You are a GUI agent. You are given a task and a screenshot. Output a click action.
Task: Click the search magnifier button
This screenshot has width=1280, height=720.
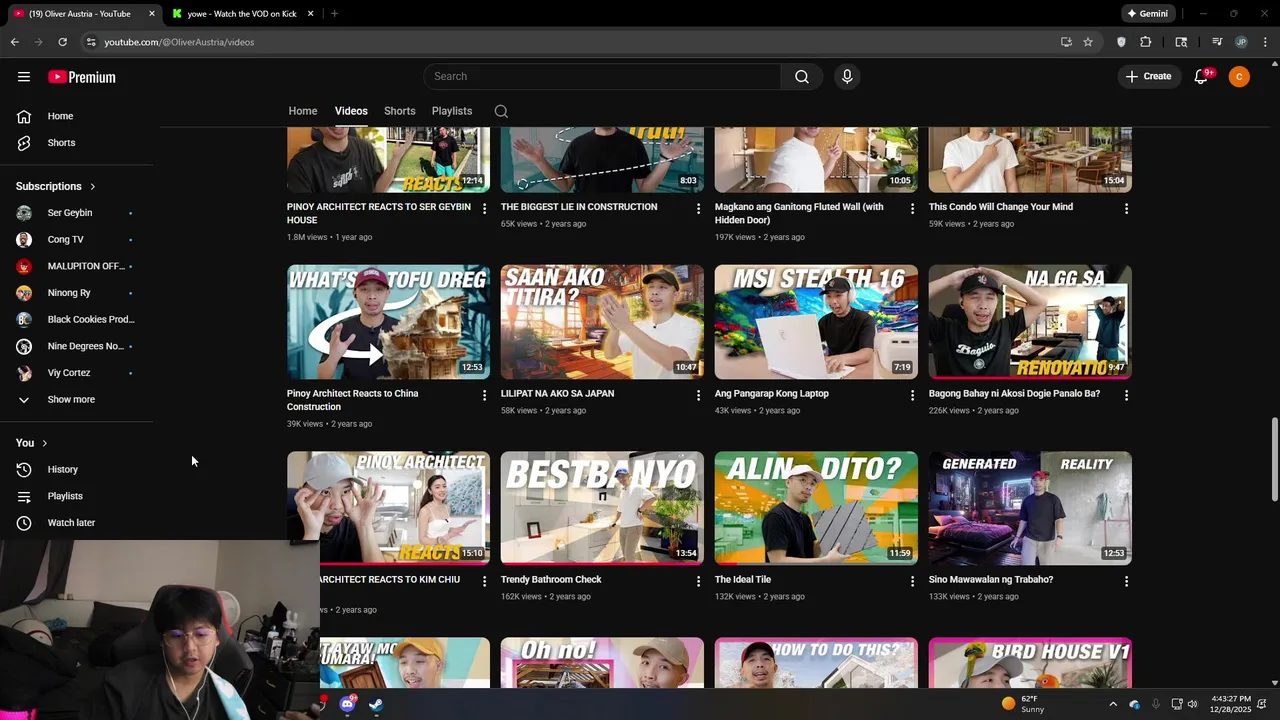[802, 77]
